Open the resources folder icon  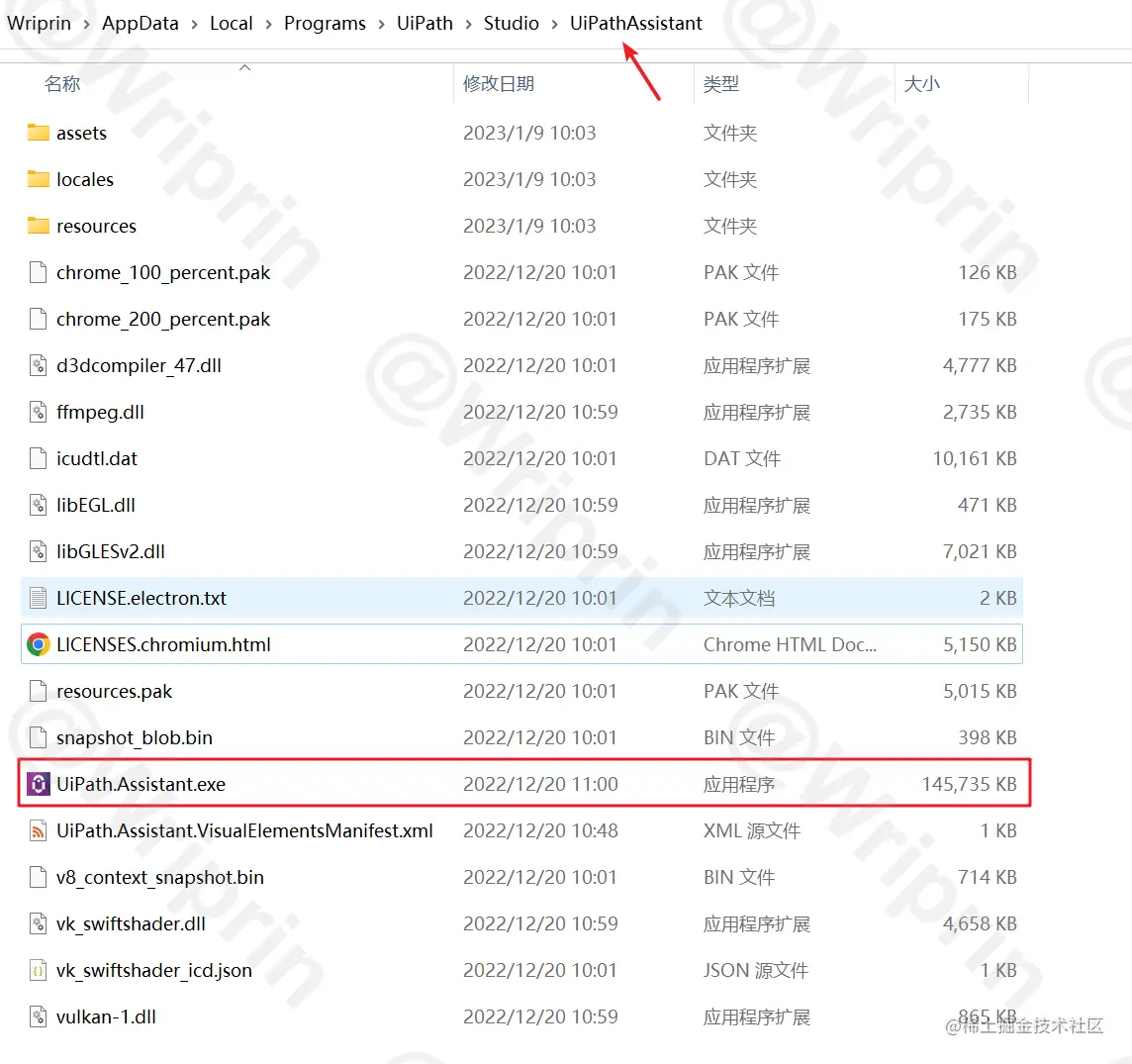(39, 226)
